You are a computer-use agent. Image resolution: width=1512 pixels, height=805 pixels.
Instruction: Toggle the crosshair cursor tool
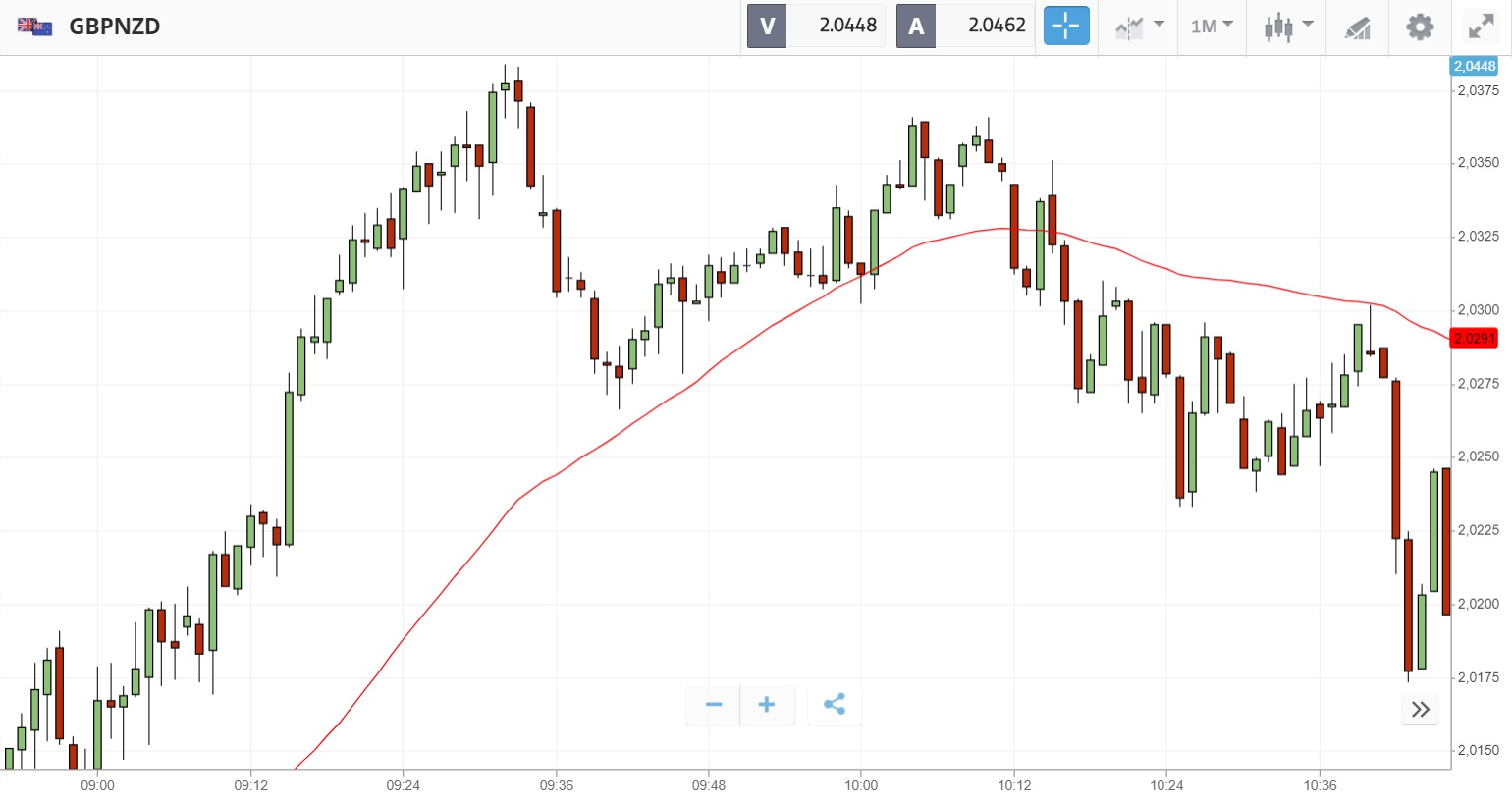click(1065, 27)
